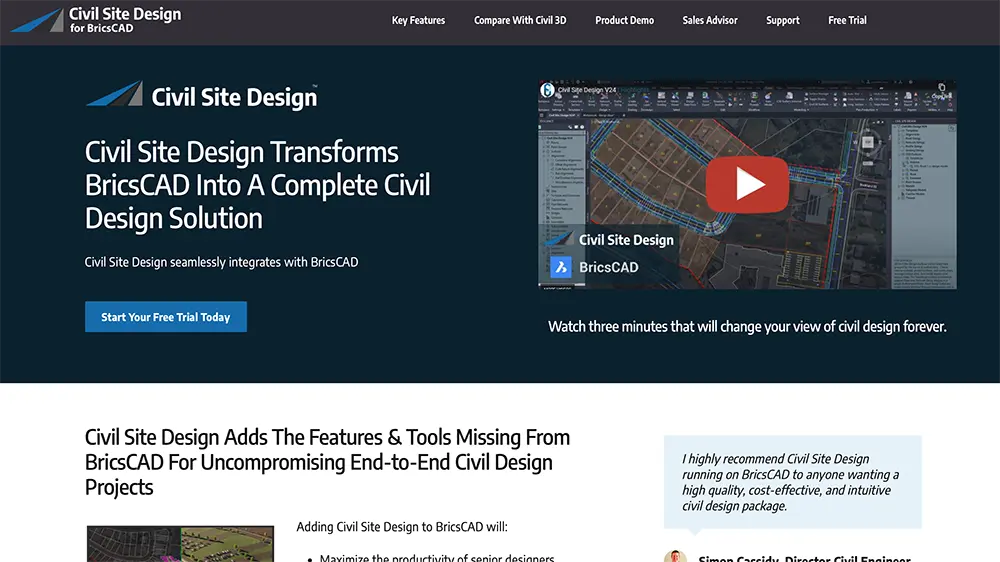Click the Civil Site Design for BricsCAD header logo
1000x562 pixels.
click(96, 20)
